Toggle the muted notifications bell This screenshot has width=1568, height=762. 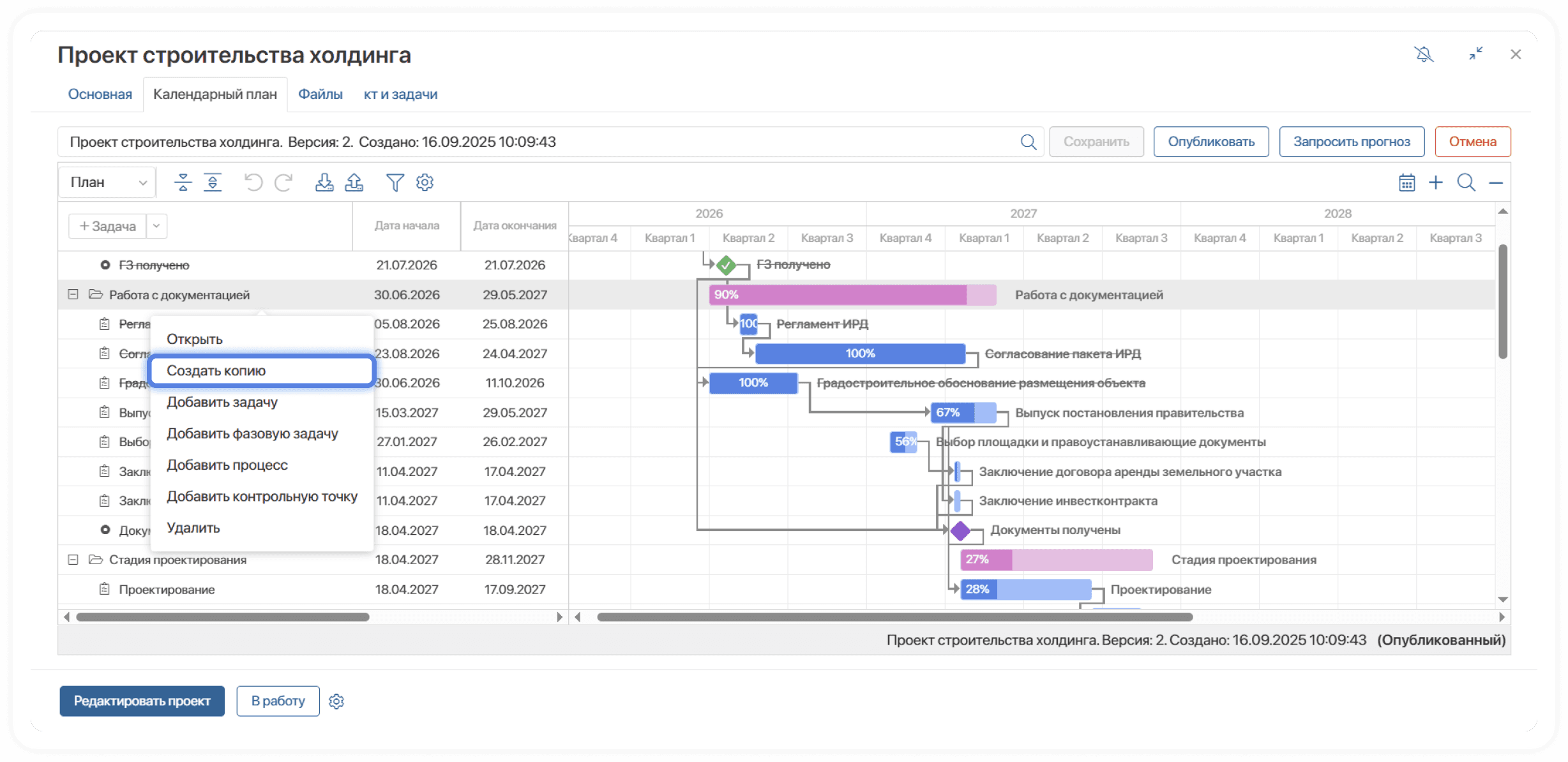[1424, 55]
